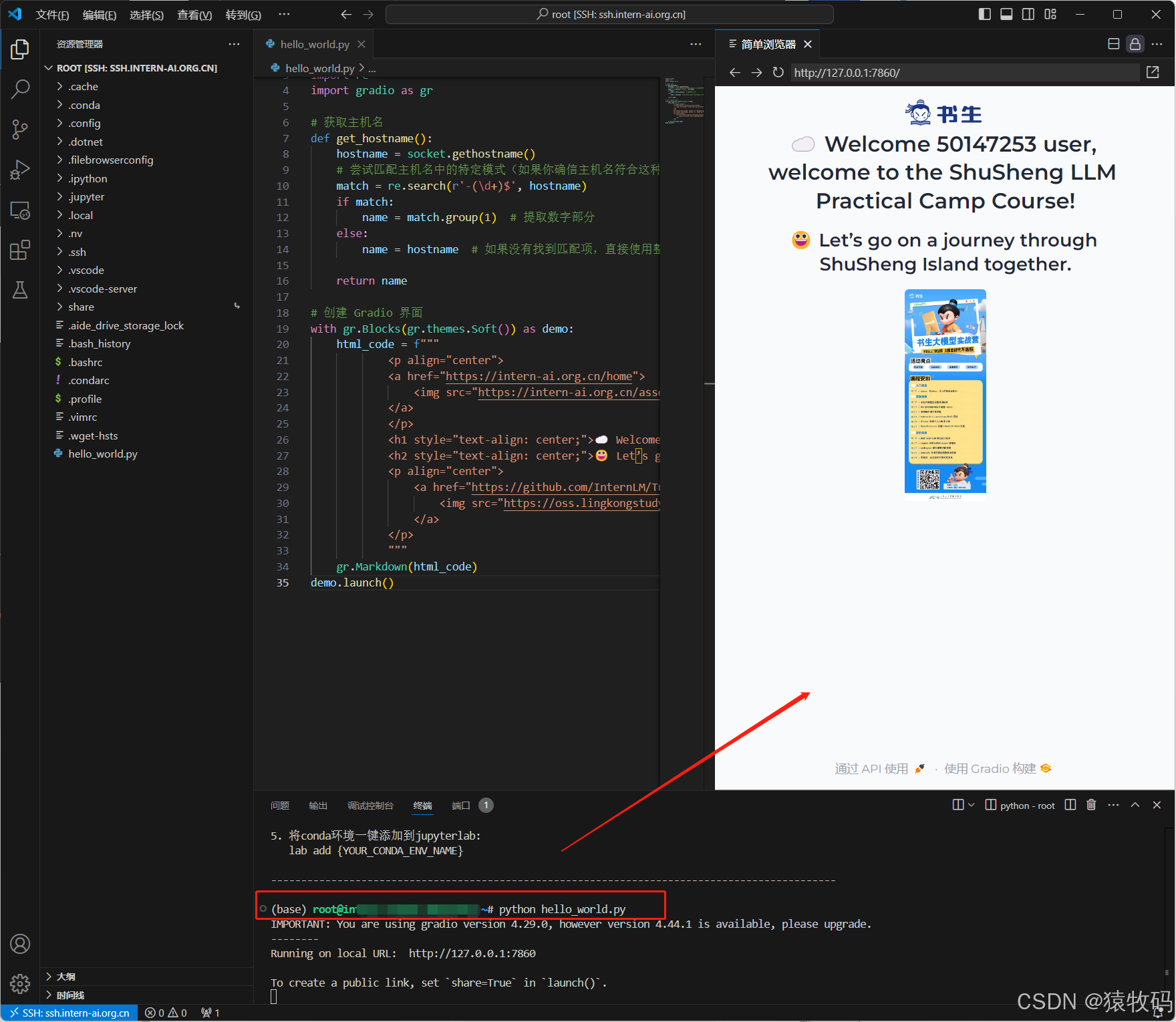The image size is (1176, 1022).
Task: Click the errors and warnings status item
Action: (166, 1013)
